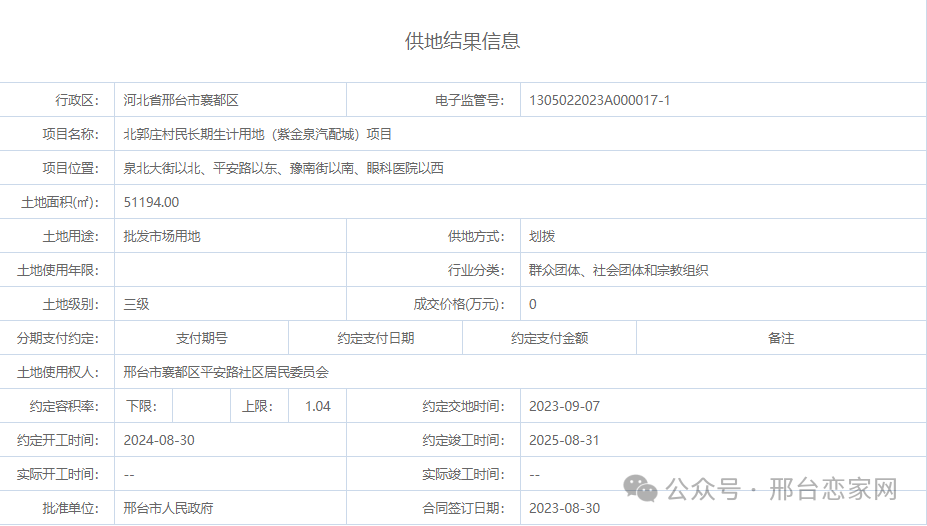Click the label 供地方式
The height and width of the screenshot is (526, 927).
[x=477, y=236]
